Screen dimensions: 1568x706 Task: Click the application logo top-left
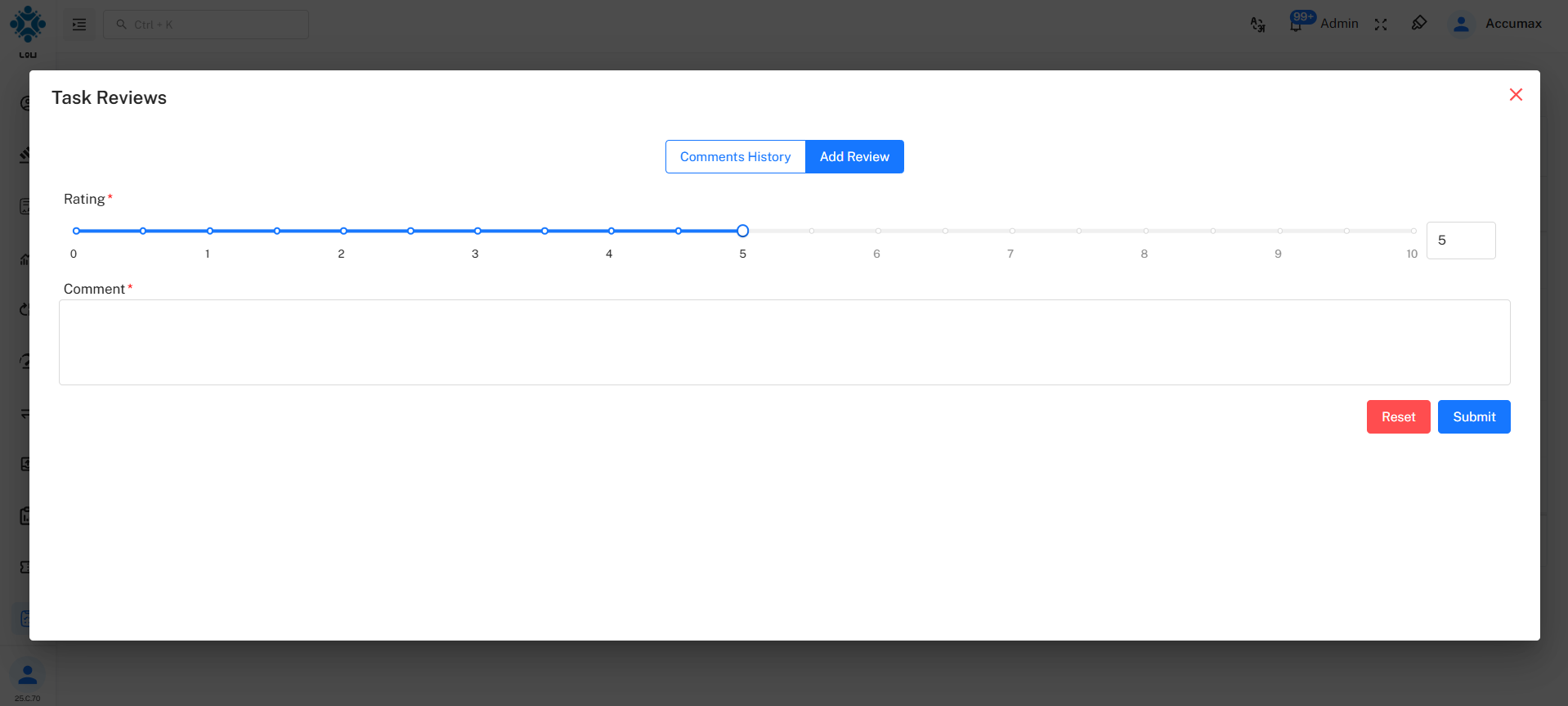(27, 22)
